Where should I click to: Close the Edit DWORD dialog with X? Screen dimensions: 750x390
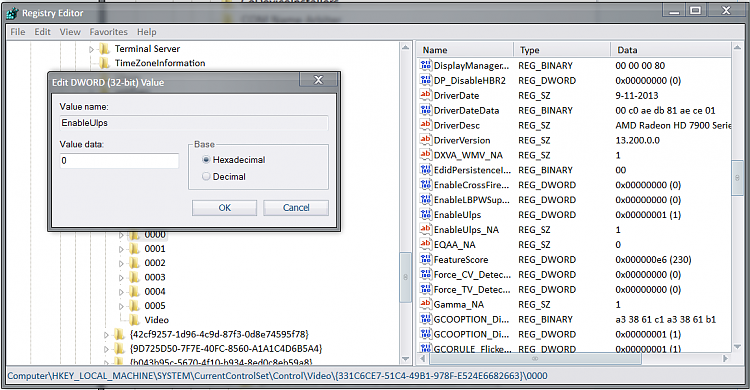tap(318, 80)
